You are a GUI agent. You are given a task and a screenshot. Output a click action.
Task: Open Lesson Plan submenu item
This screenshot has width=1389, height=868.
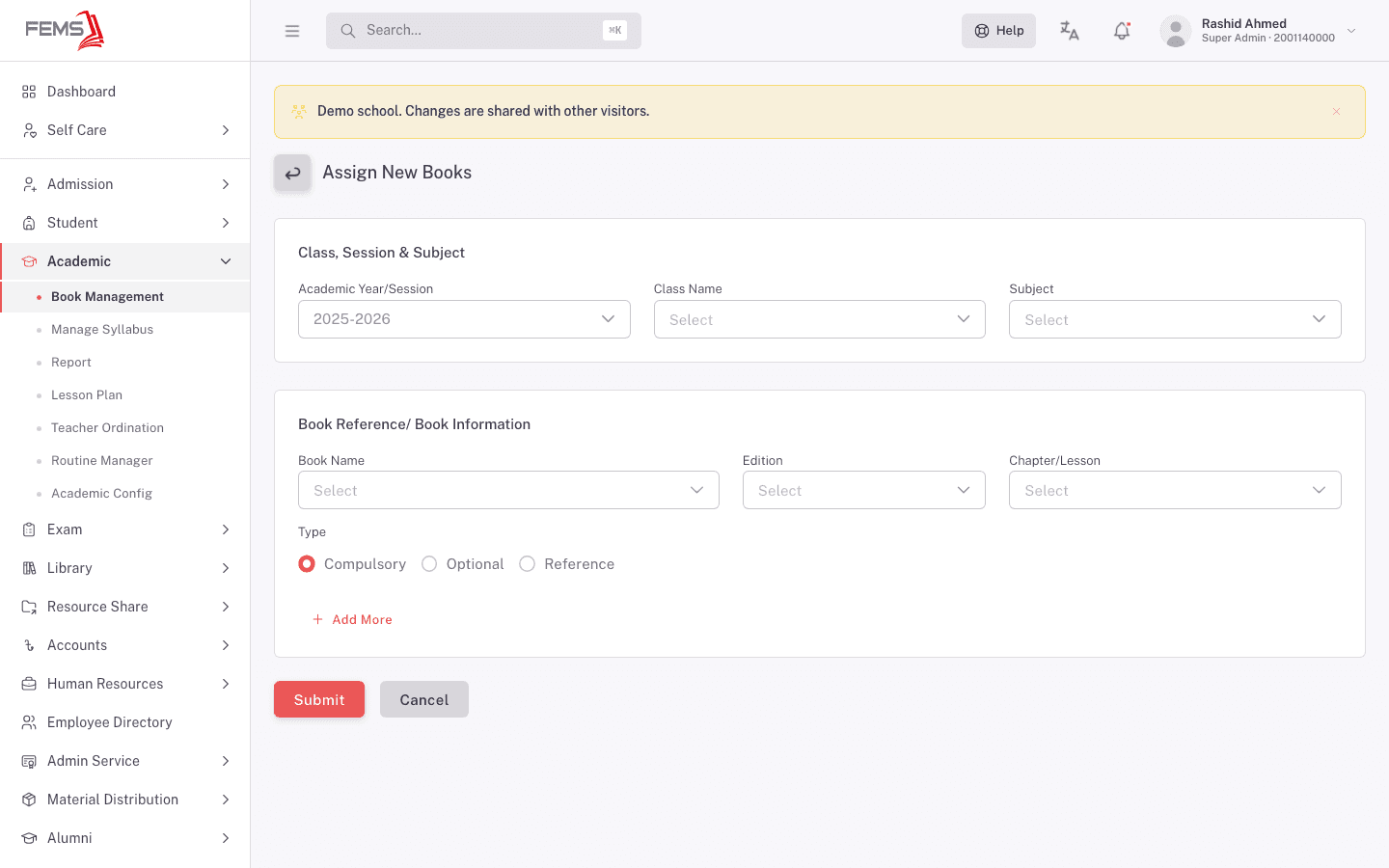pos(125,395)
